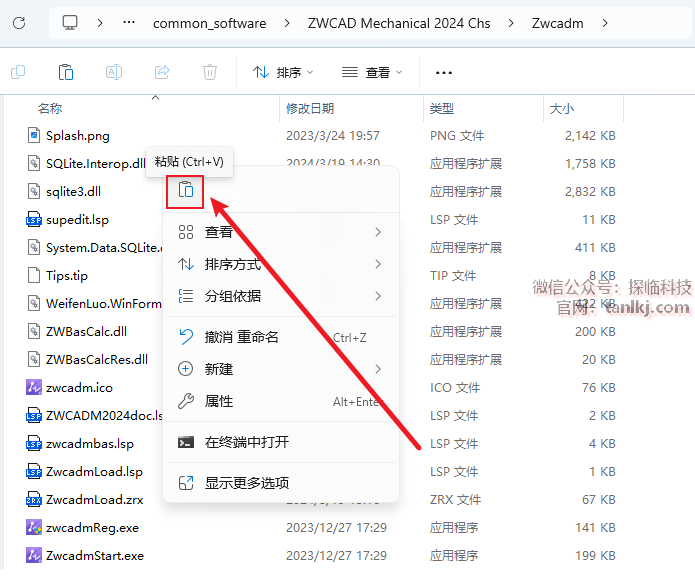
Task: Sort by the 大小 column header
Action: pos(562,108)
